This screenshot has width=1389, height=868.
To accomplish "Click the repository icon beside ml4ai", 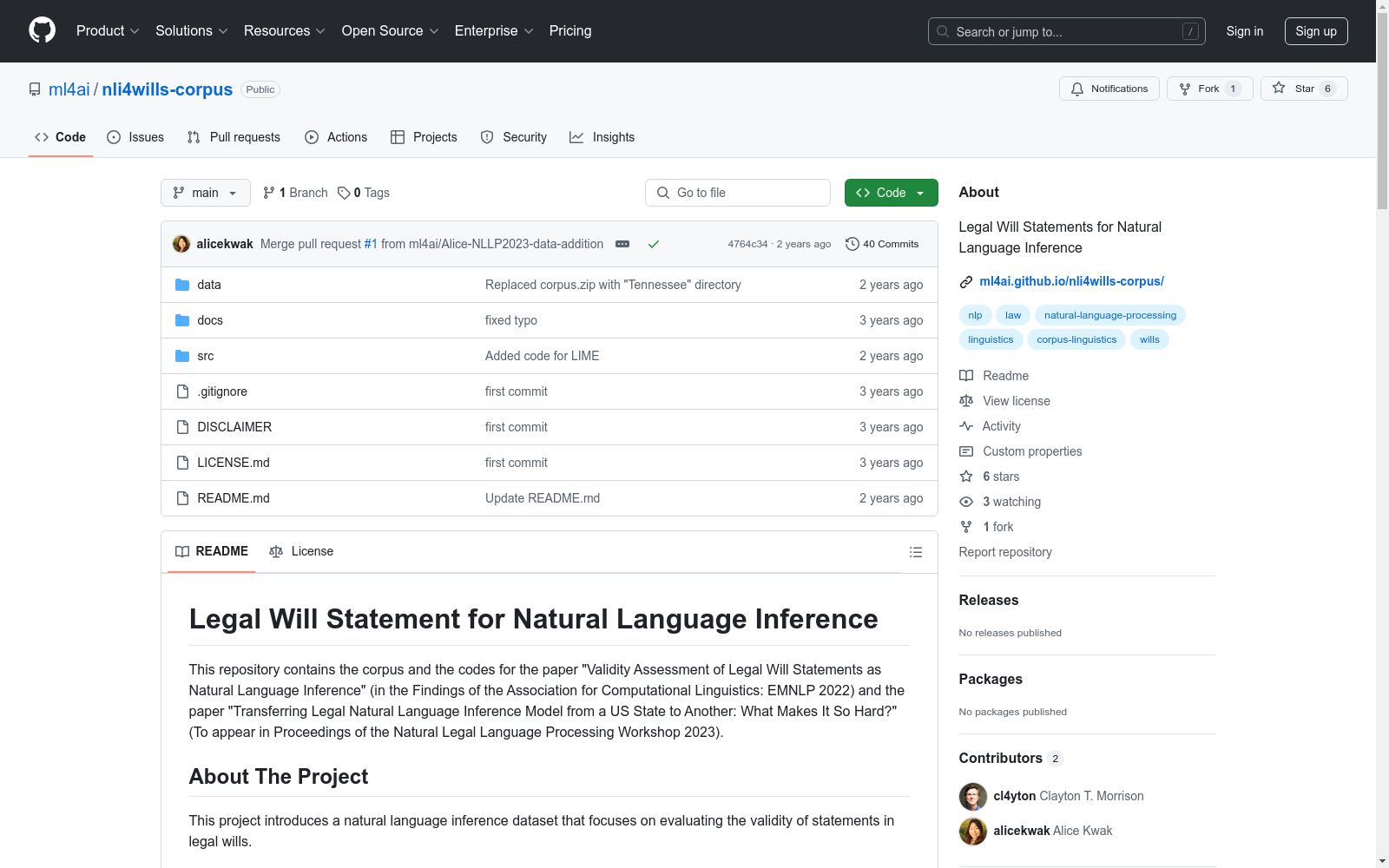I will [x=35, y=89].
